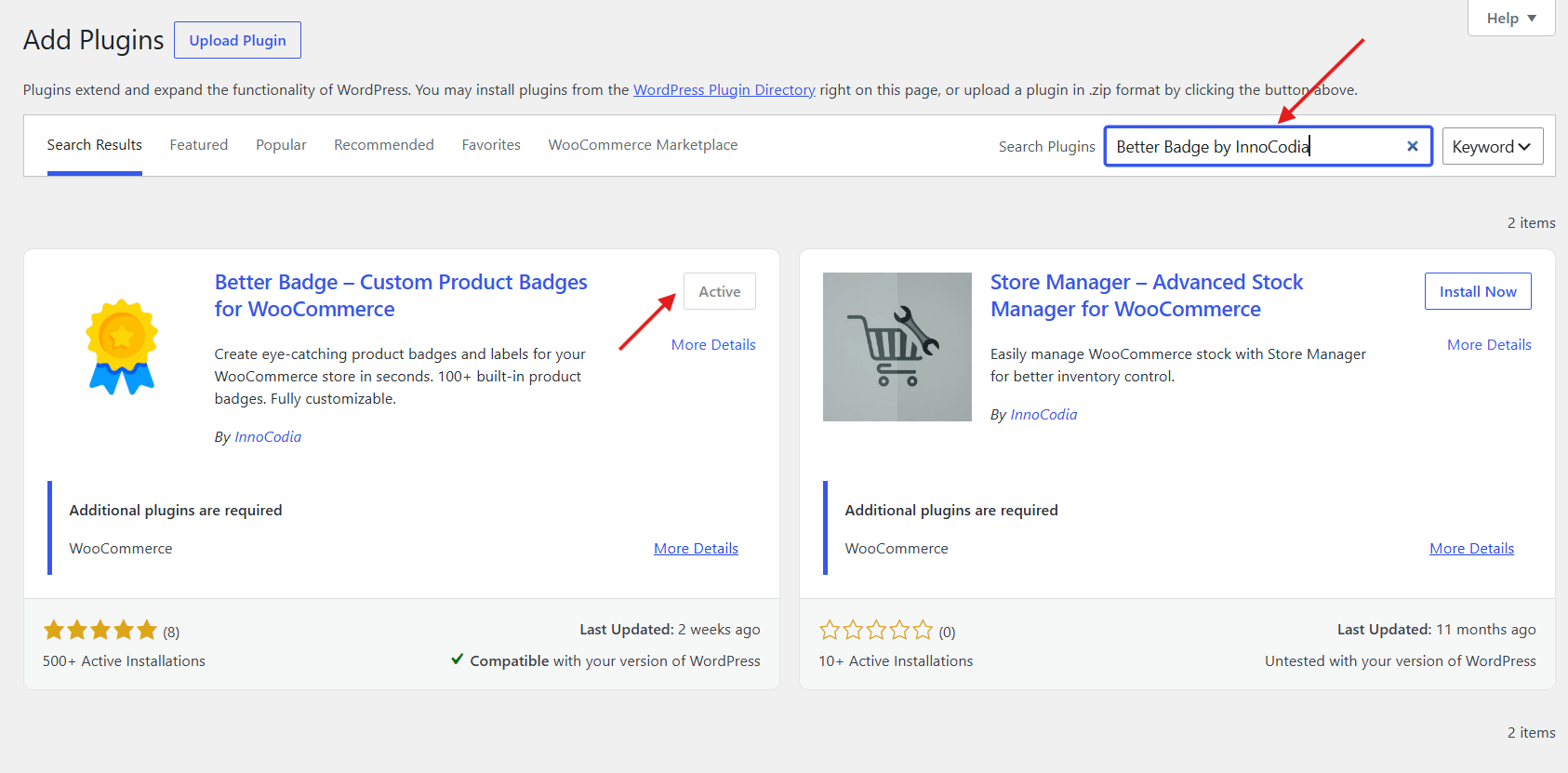
Task: Click the 'Compatible with your version' text
Action: click(x=615, y=661)
